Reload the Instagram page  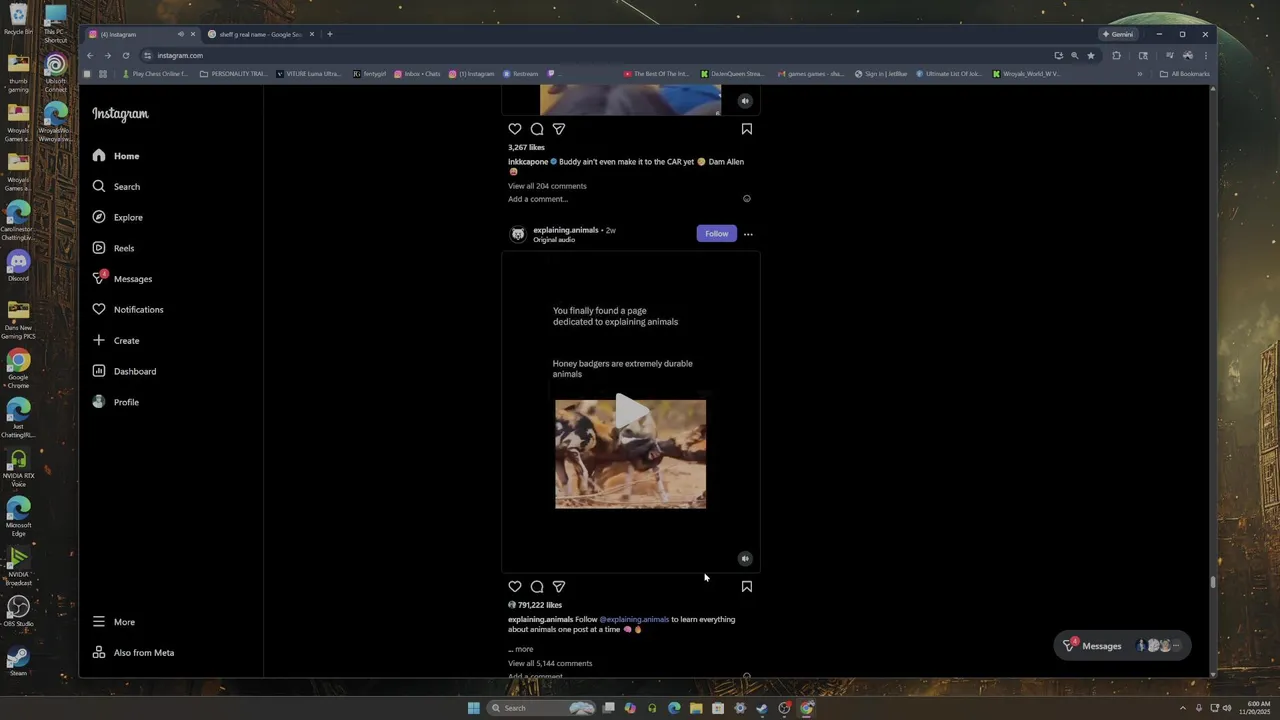(126, 56)
